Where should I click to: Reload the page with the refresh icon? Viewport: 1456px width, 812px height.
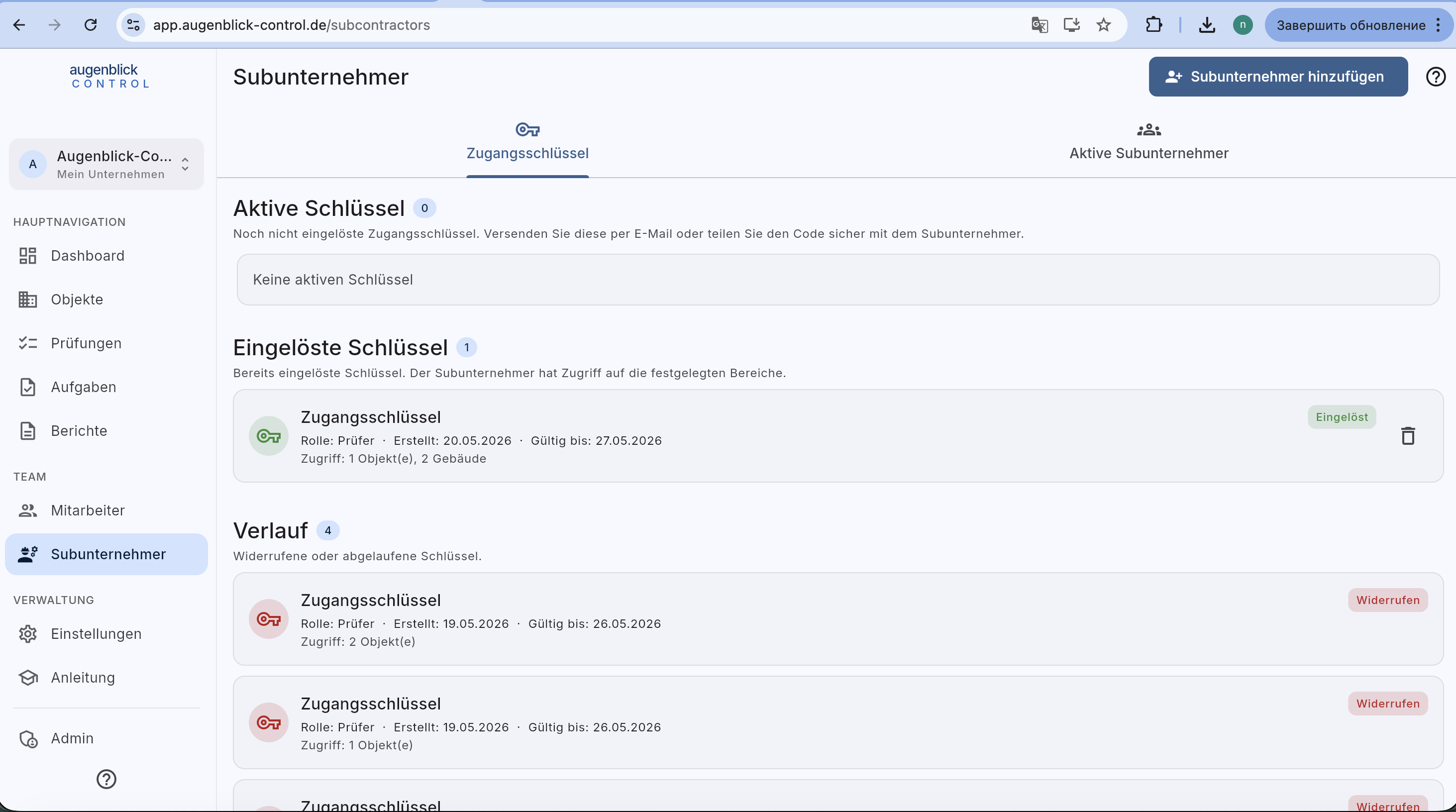pyautogui.click(x=91, y=25)
